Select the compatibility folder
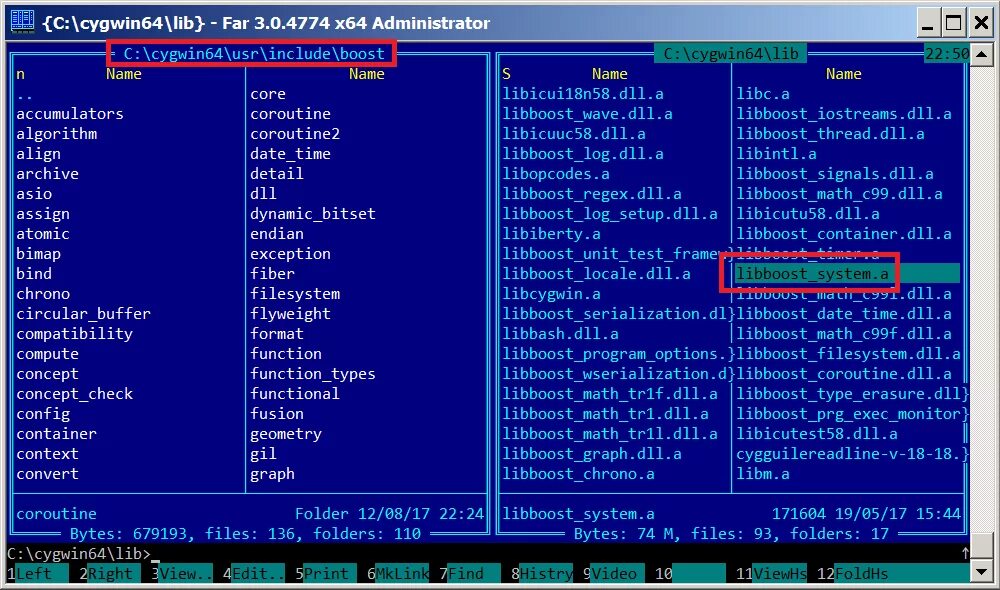 pyautogui.click(x=75, y=334)
